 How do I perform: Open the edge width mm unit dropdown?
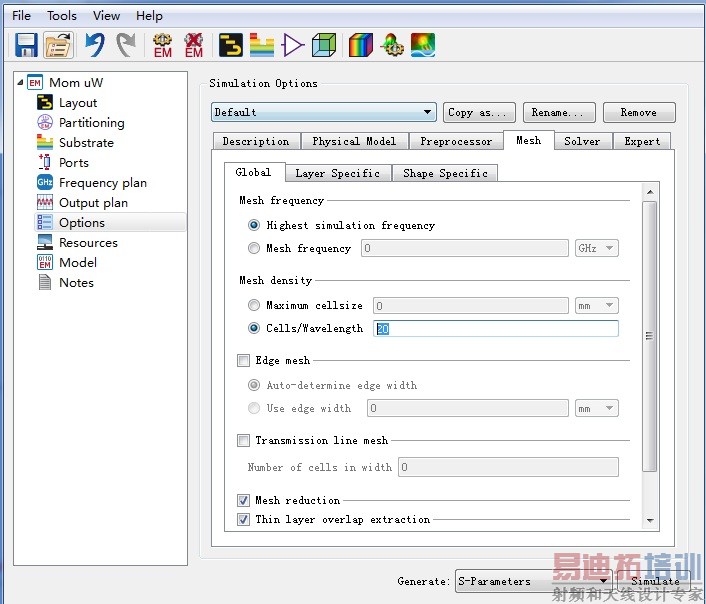(597, 409)
